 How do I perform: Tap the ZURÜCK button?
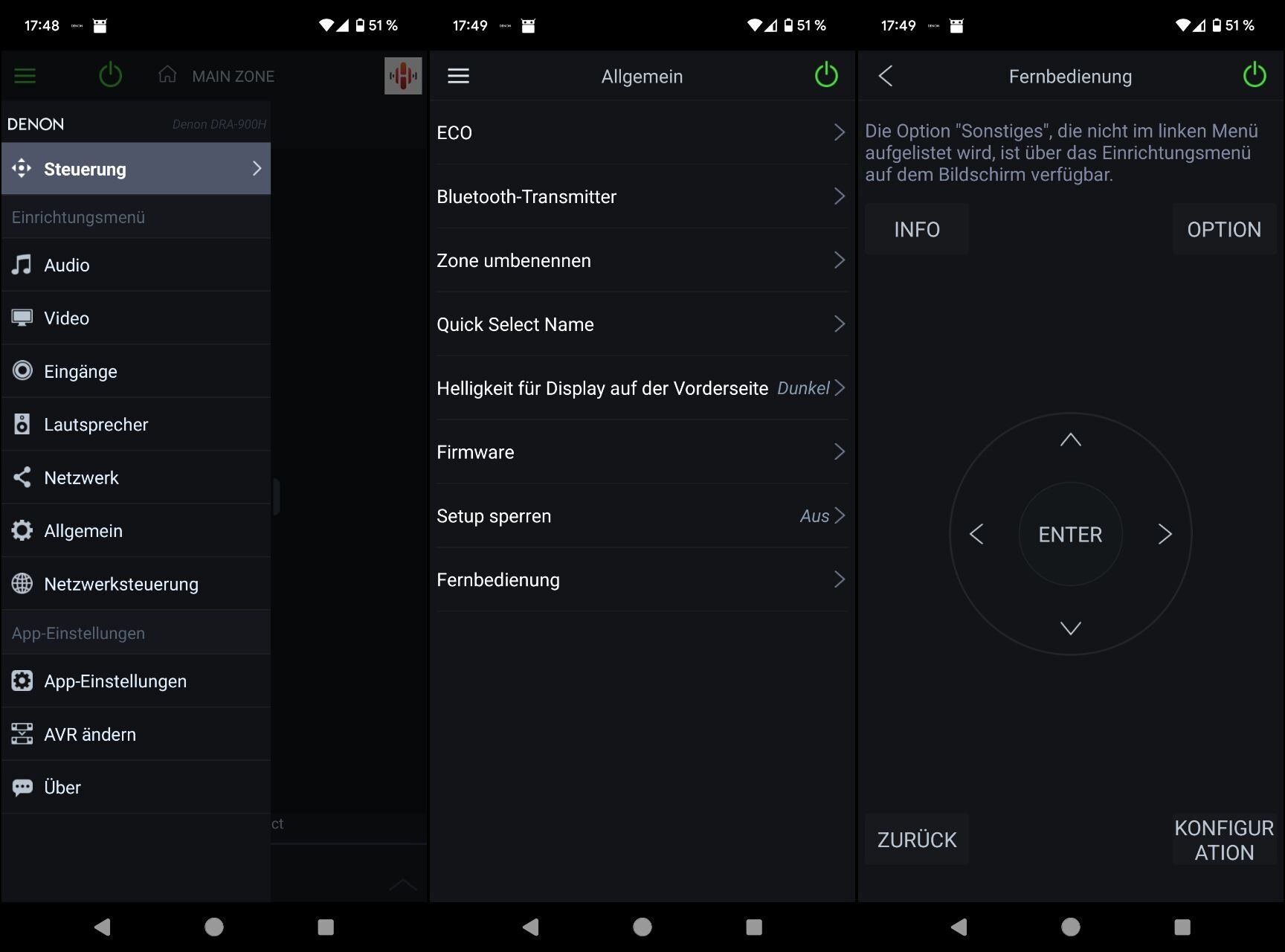[917, 840]
